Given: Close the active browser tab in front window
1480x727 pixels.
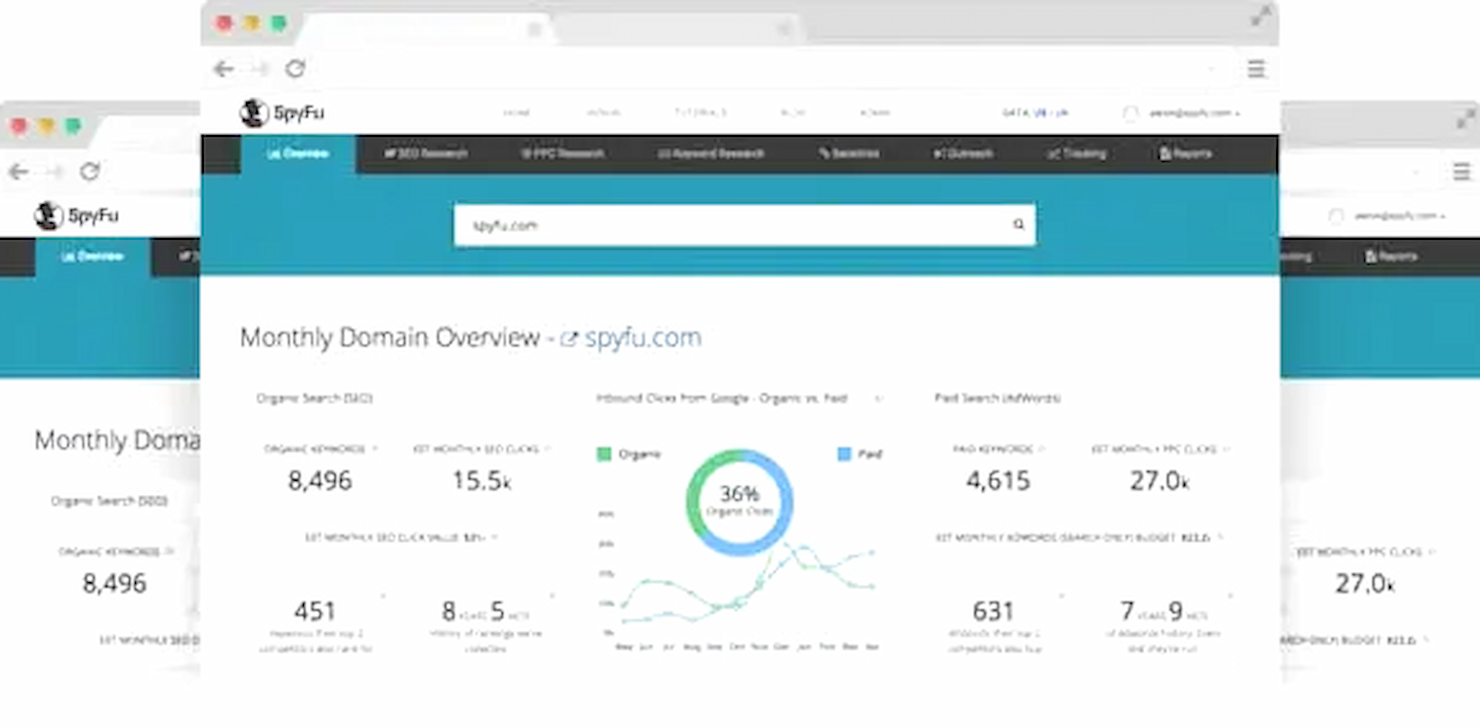Looking at the screenshot, I should 535,30.
